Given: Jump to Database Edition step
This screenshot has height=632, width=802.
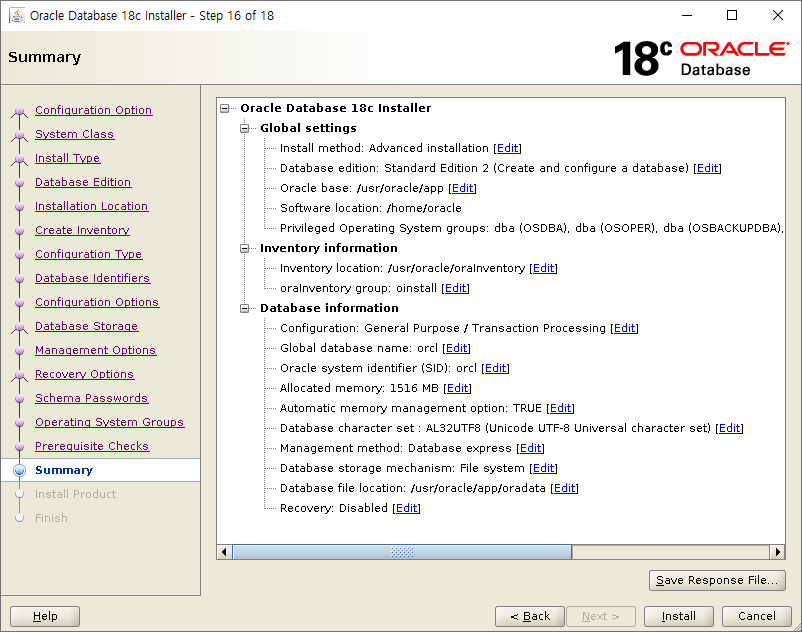Looking at the screenshot, I should click(83, 182).
